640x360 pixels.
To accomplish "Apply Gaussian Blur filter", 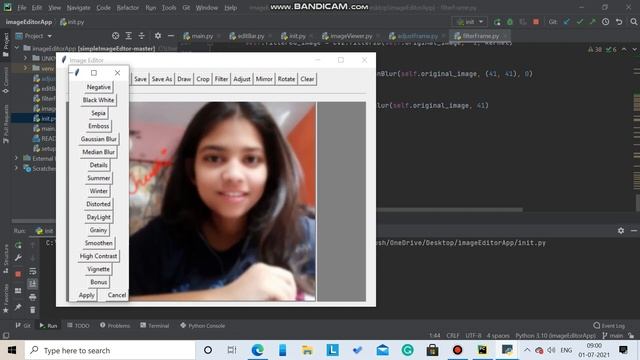I will 98,139.
